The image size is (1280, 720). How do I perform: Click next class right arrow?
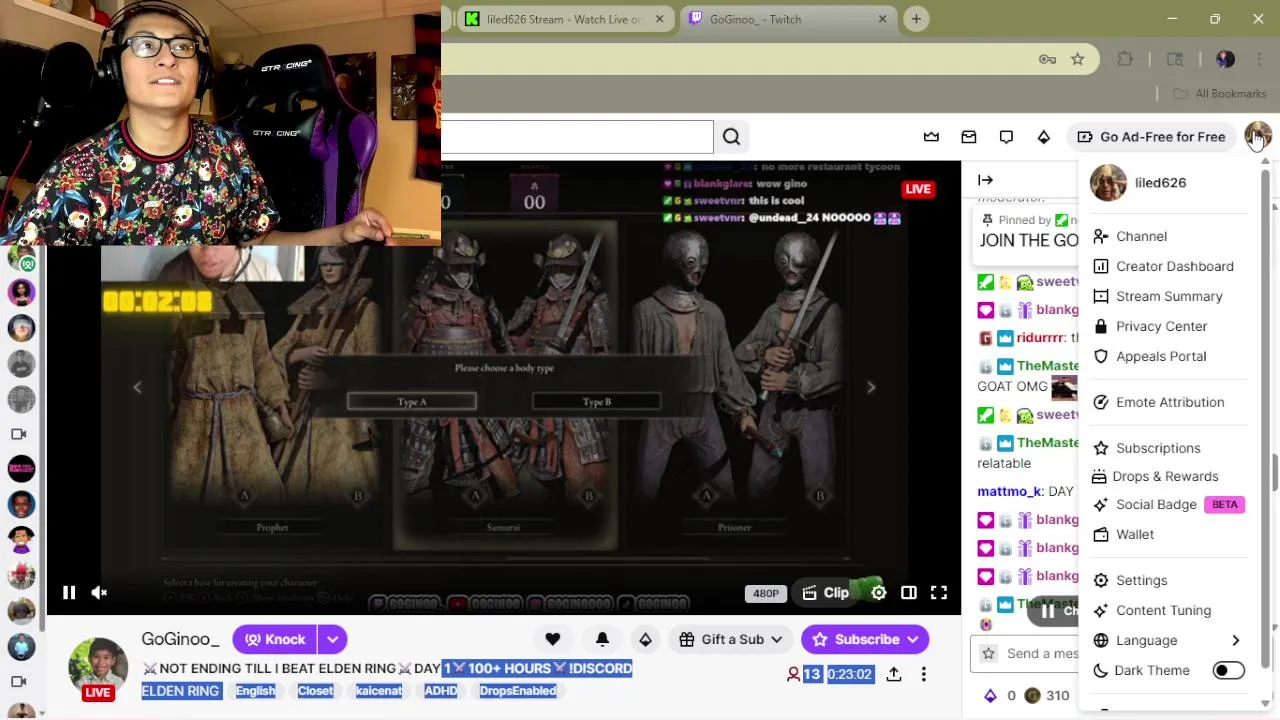tap(871, 388)
